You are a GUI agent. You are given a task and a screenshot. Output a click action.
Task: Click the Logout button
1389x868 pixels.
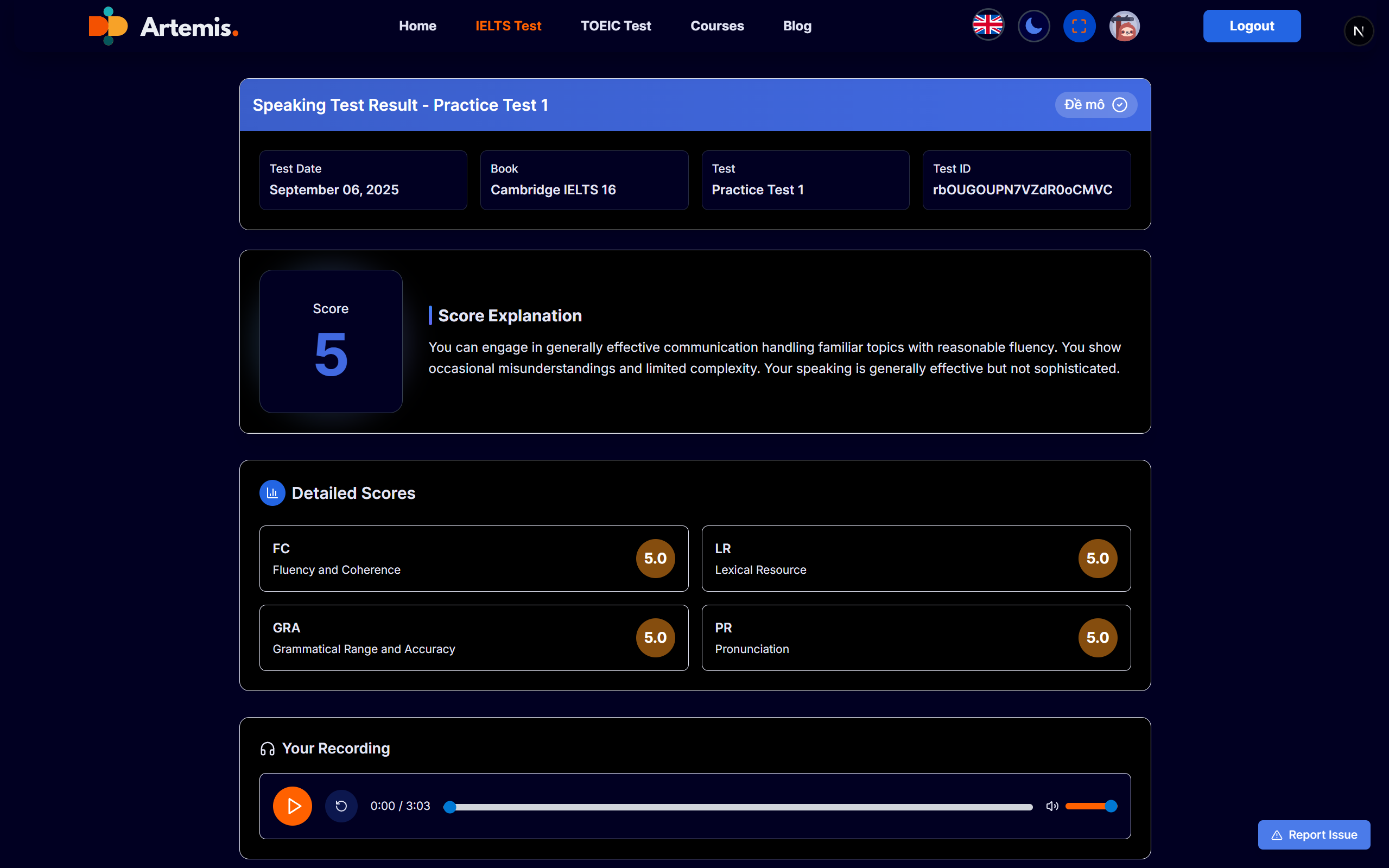[x=1251, y=26]
